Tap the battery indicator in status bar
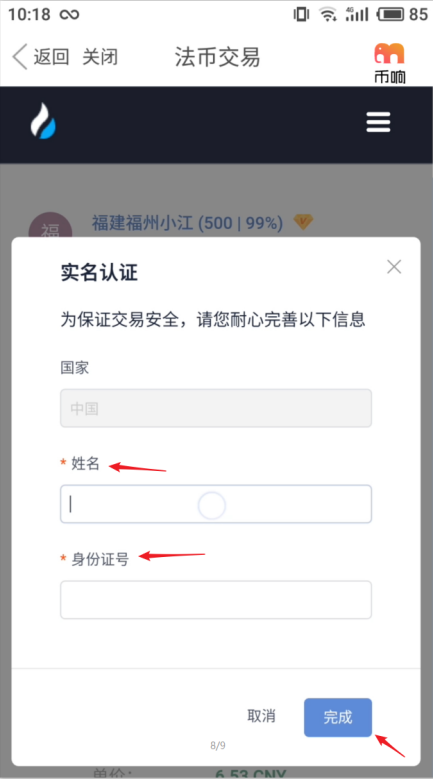 coord(391,14)
